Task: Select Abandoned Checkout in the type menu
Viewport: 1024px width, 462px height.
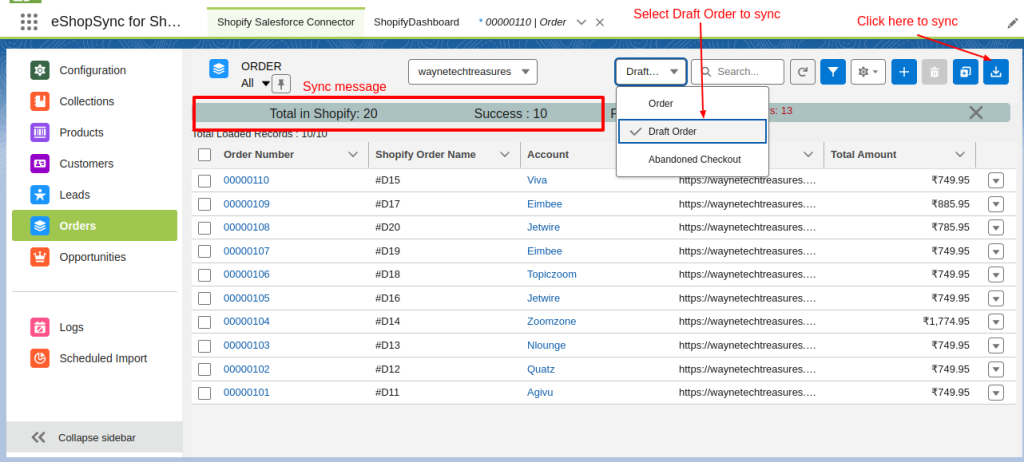Action: [691, 159]
